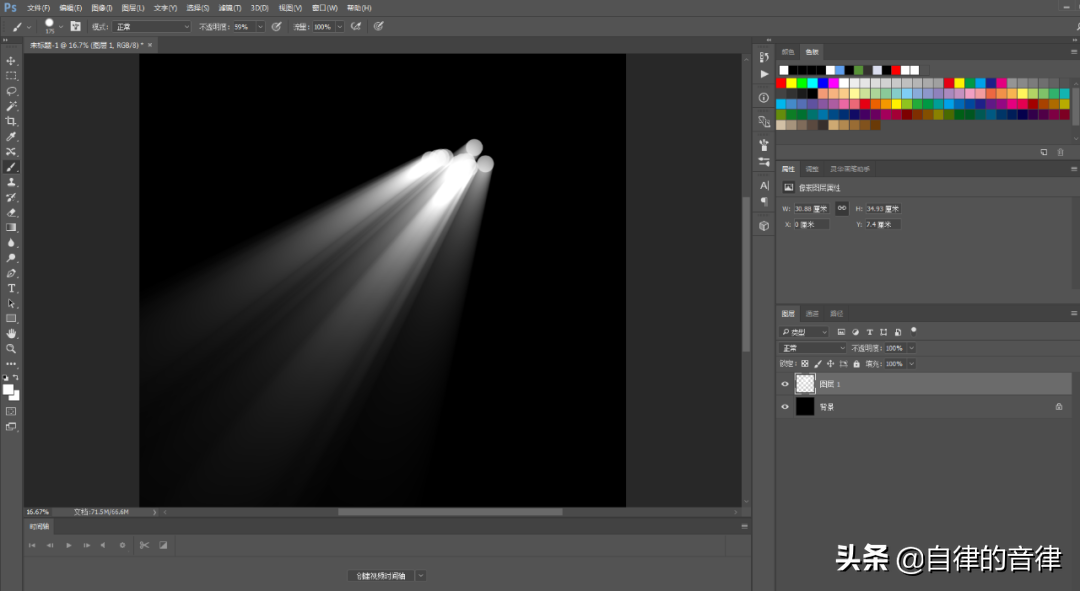Select the Magic Wand tool
Viewport: 1080px width, 591px height.
tap(11, 106)
